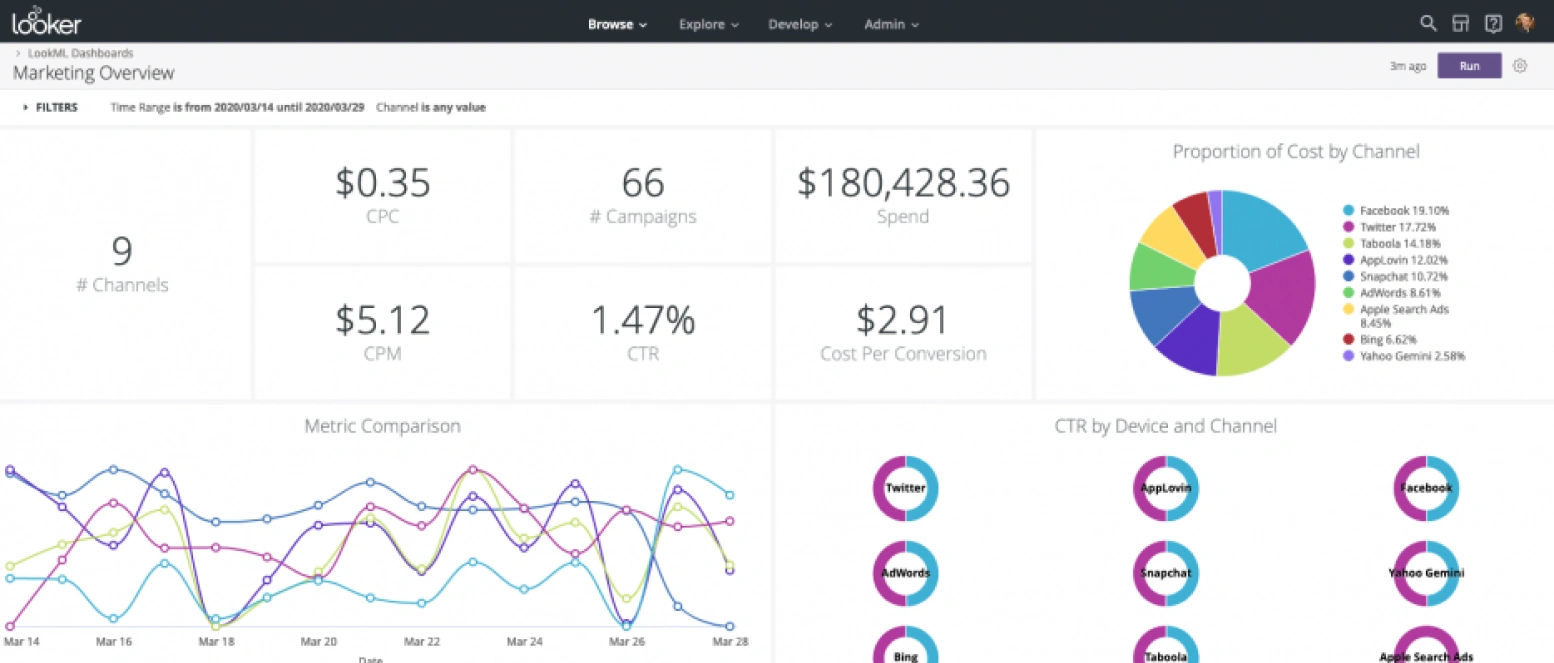Click the Snapchat 10.72% legend label
This screenshot has width=1554, height=663.
pos(1403,276)
